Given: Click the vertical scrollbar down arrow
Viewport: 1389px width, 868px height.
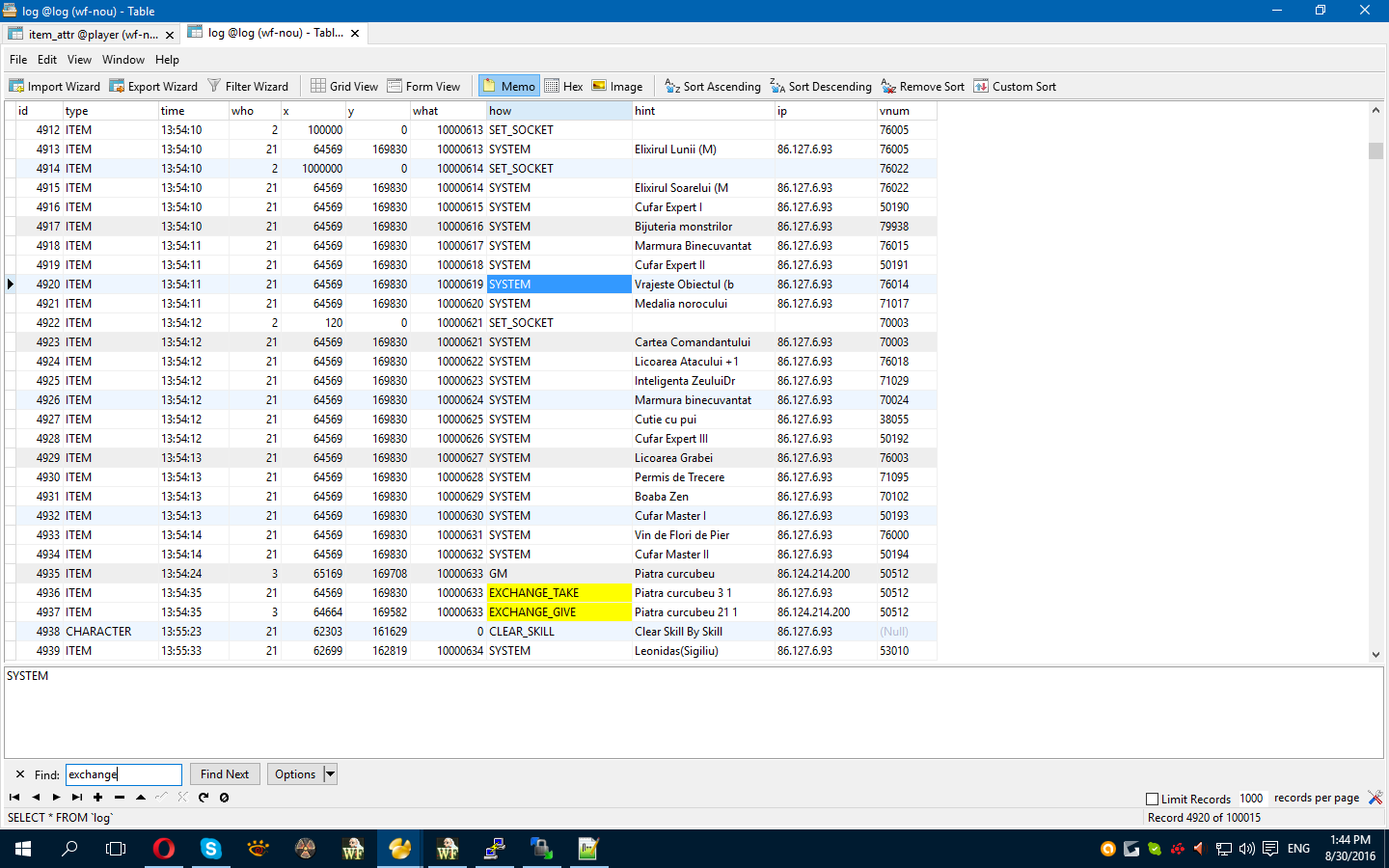Looking at the screenshot, I should pos(1375,654).
